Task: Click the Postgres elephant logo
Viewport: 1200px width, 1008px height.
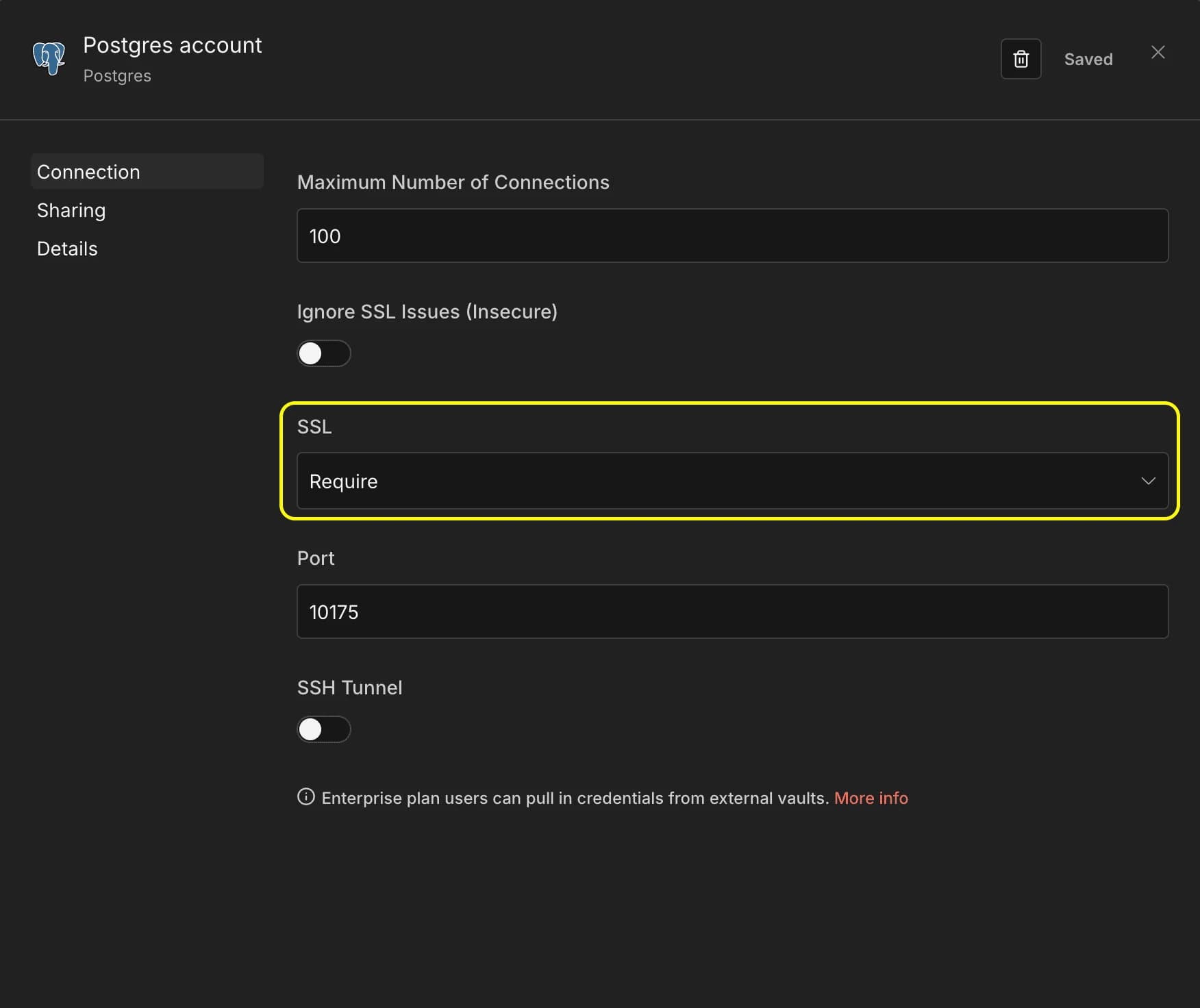Action: [x=49, y=58]
